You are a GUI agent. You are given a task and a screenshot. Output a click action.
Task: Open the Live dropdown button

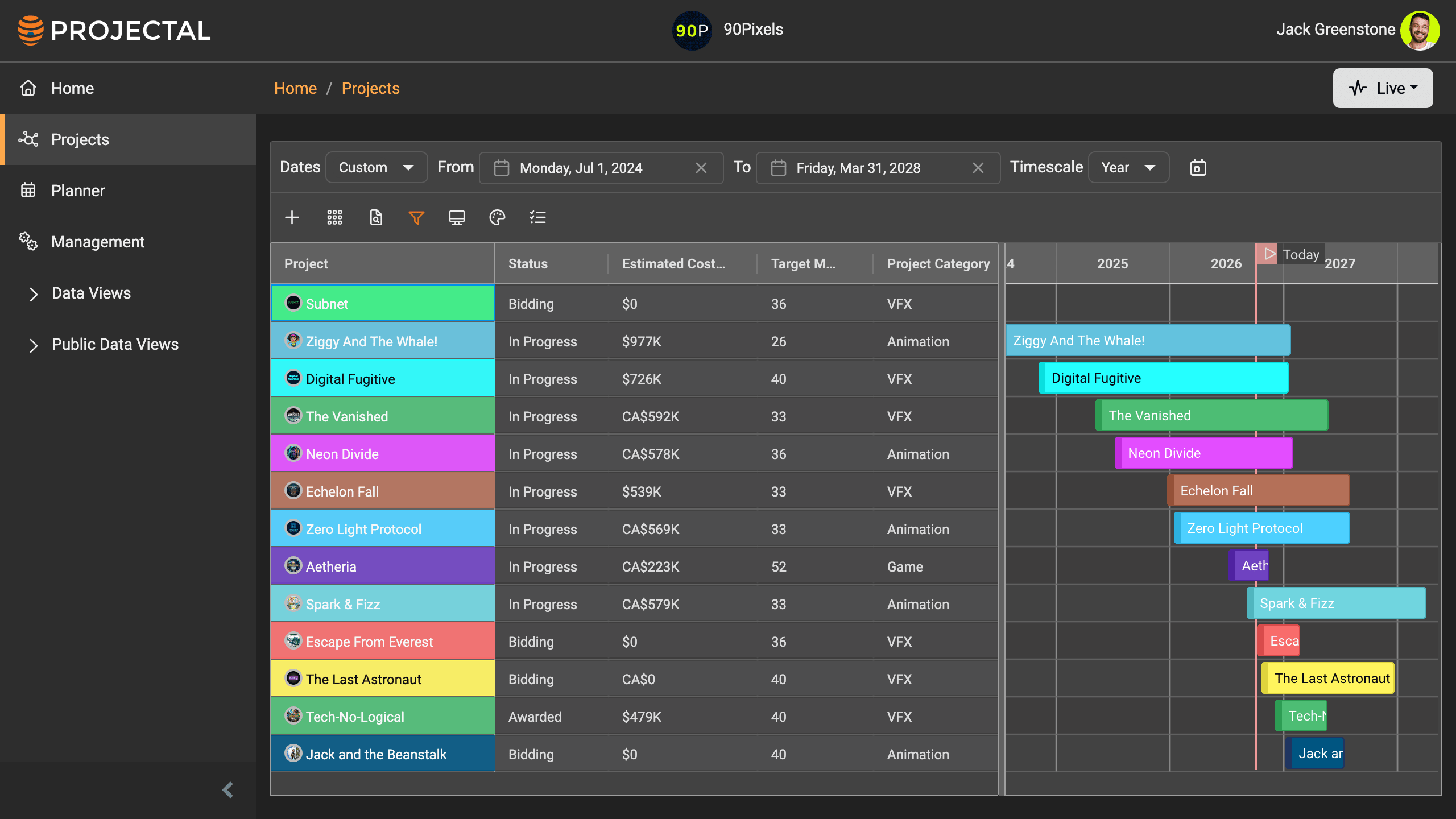pyautogui.click(x=1383, y=88)
